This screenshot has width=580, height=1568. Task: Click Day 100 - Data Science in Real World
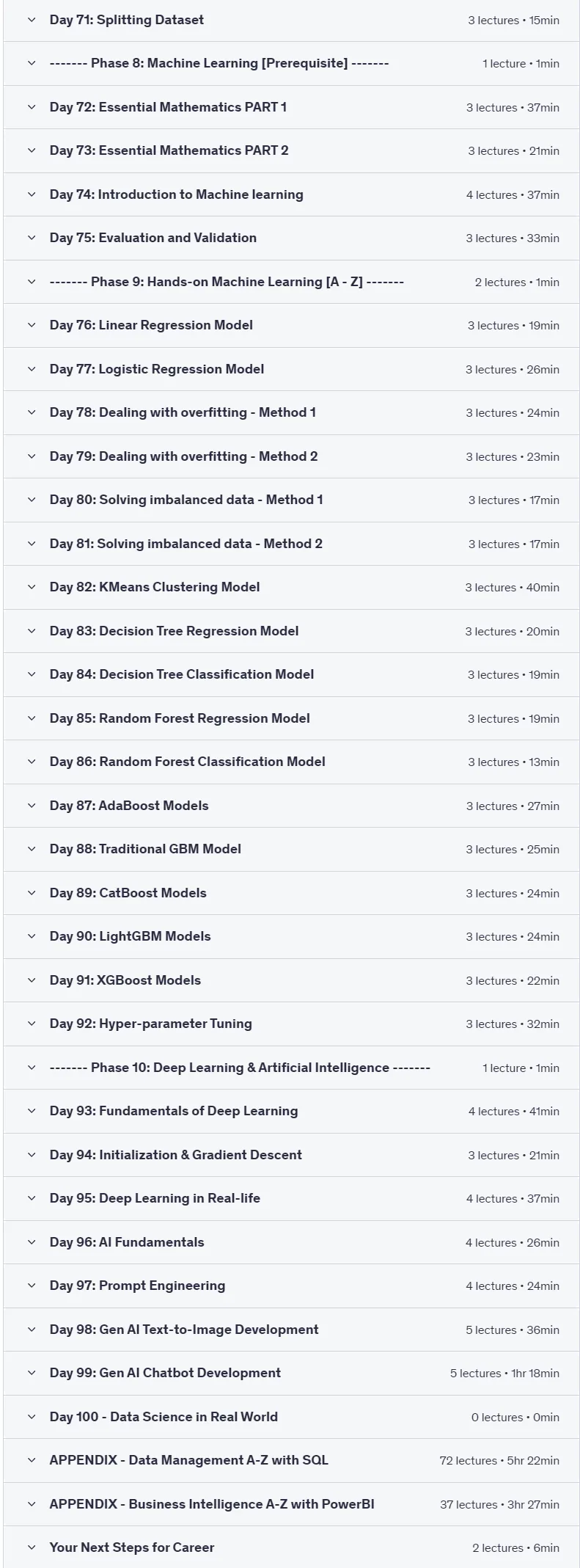point(291,1417)
